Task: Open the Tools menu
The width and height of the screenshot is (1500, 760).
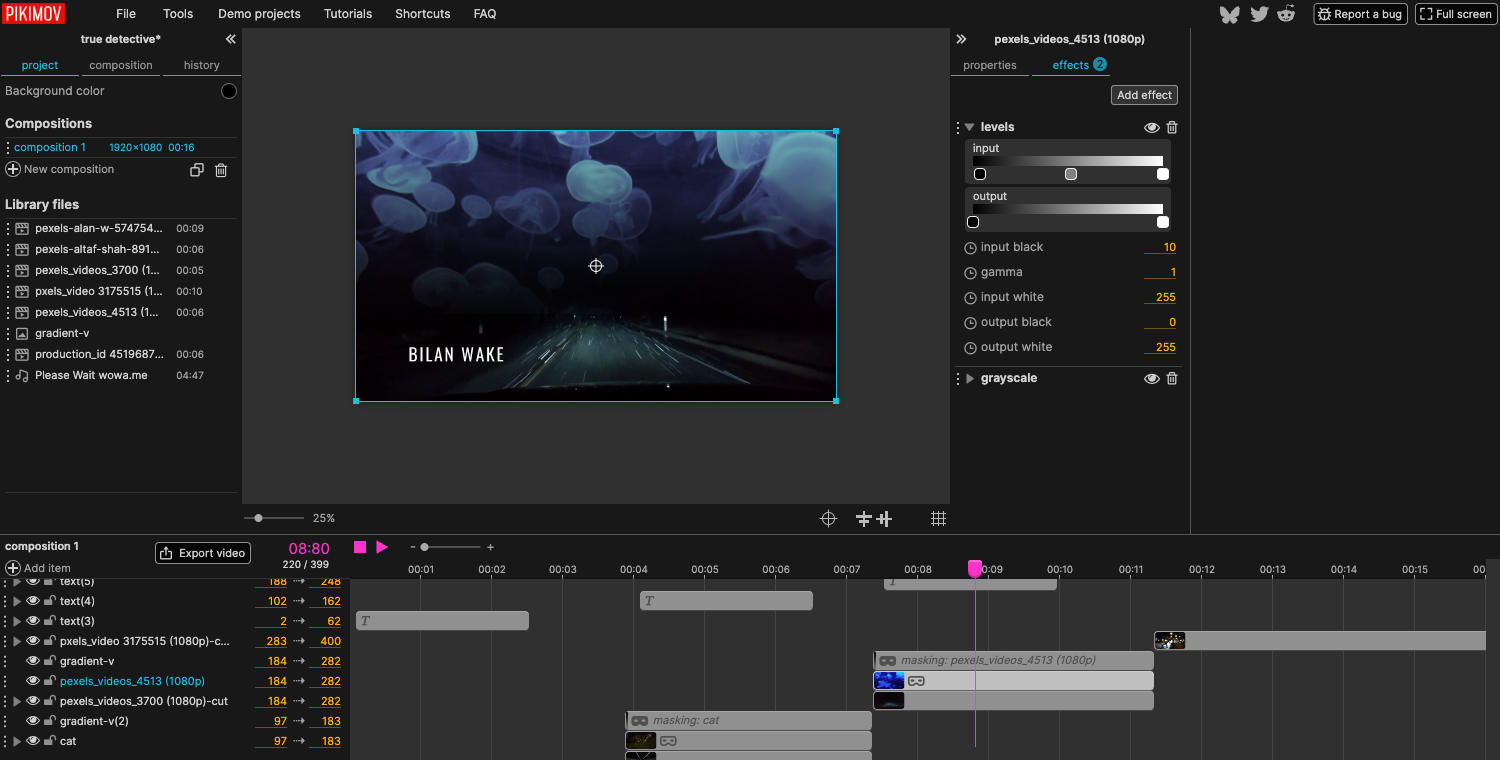Action: 178,14
